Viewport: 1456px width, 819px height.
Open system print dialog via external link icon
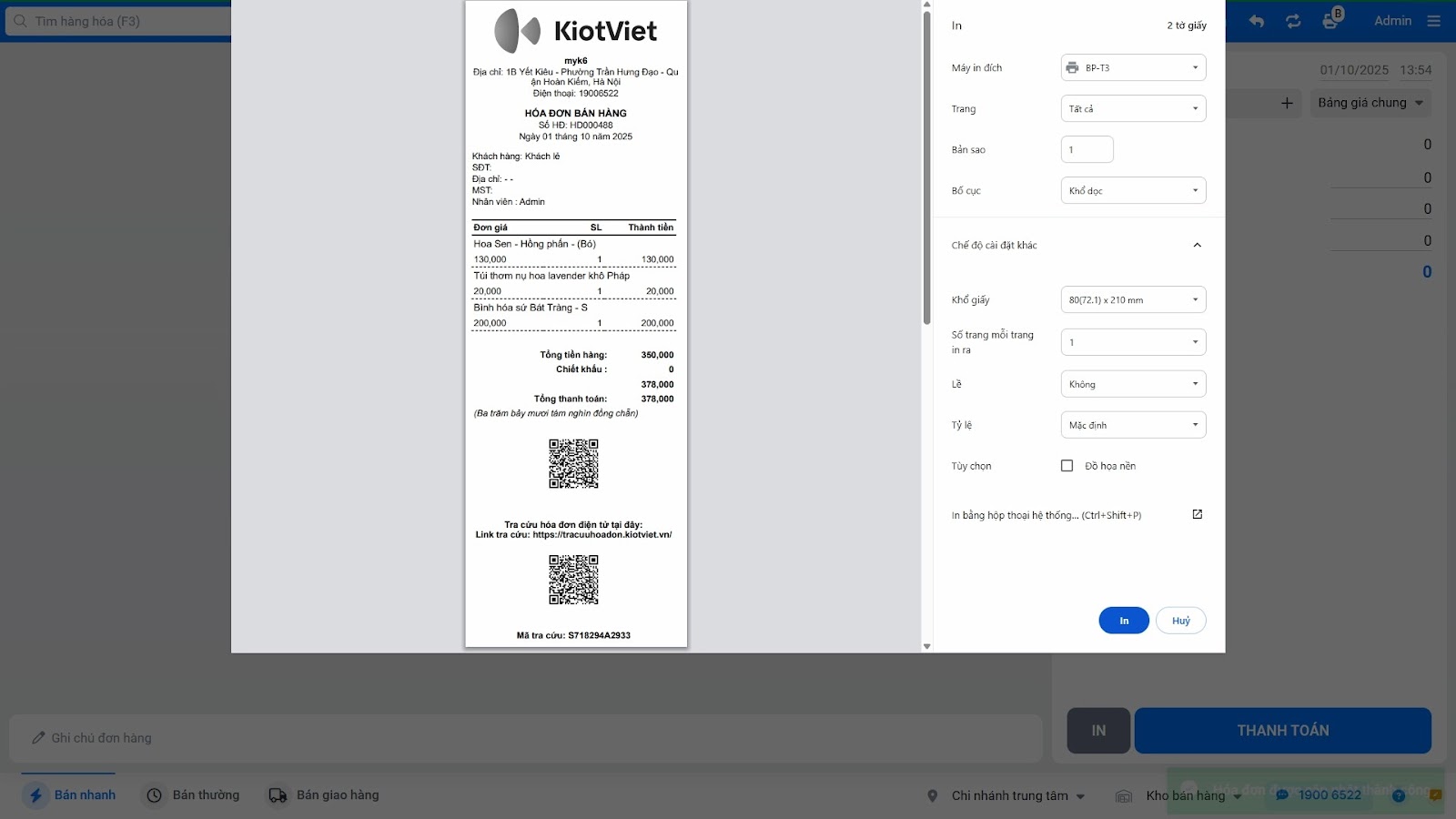tap(1198, 514)
